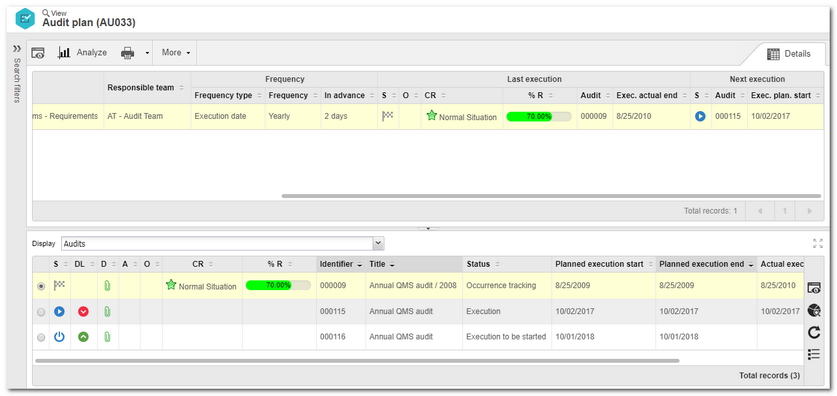Select radio button for audit 000009
The width and height of the screenshot is (837, 396).
tap(41, 286)
